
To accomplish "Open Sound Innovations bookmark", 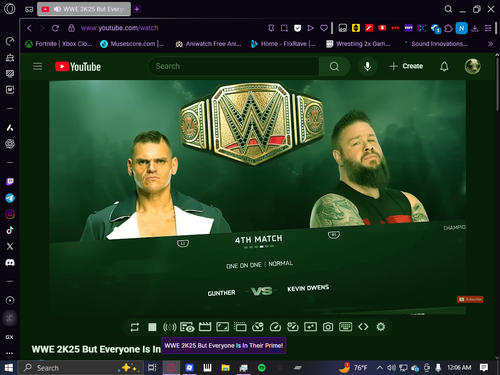I will (435, 44).
